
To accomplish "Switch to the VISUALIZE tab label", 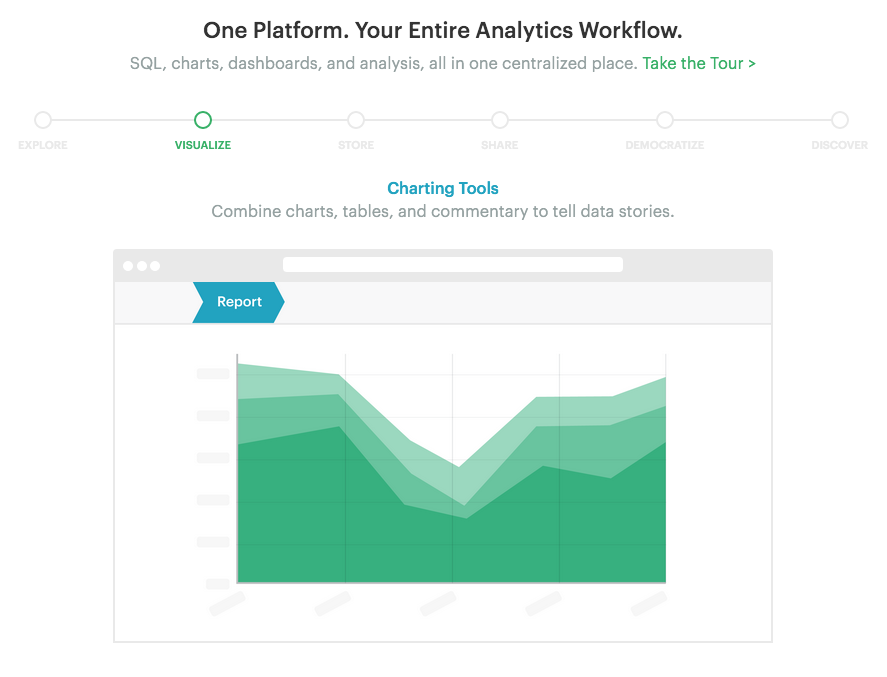I will 203,145.
